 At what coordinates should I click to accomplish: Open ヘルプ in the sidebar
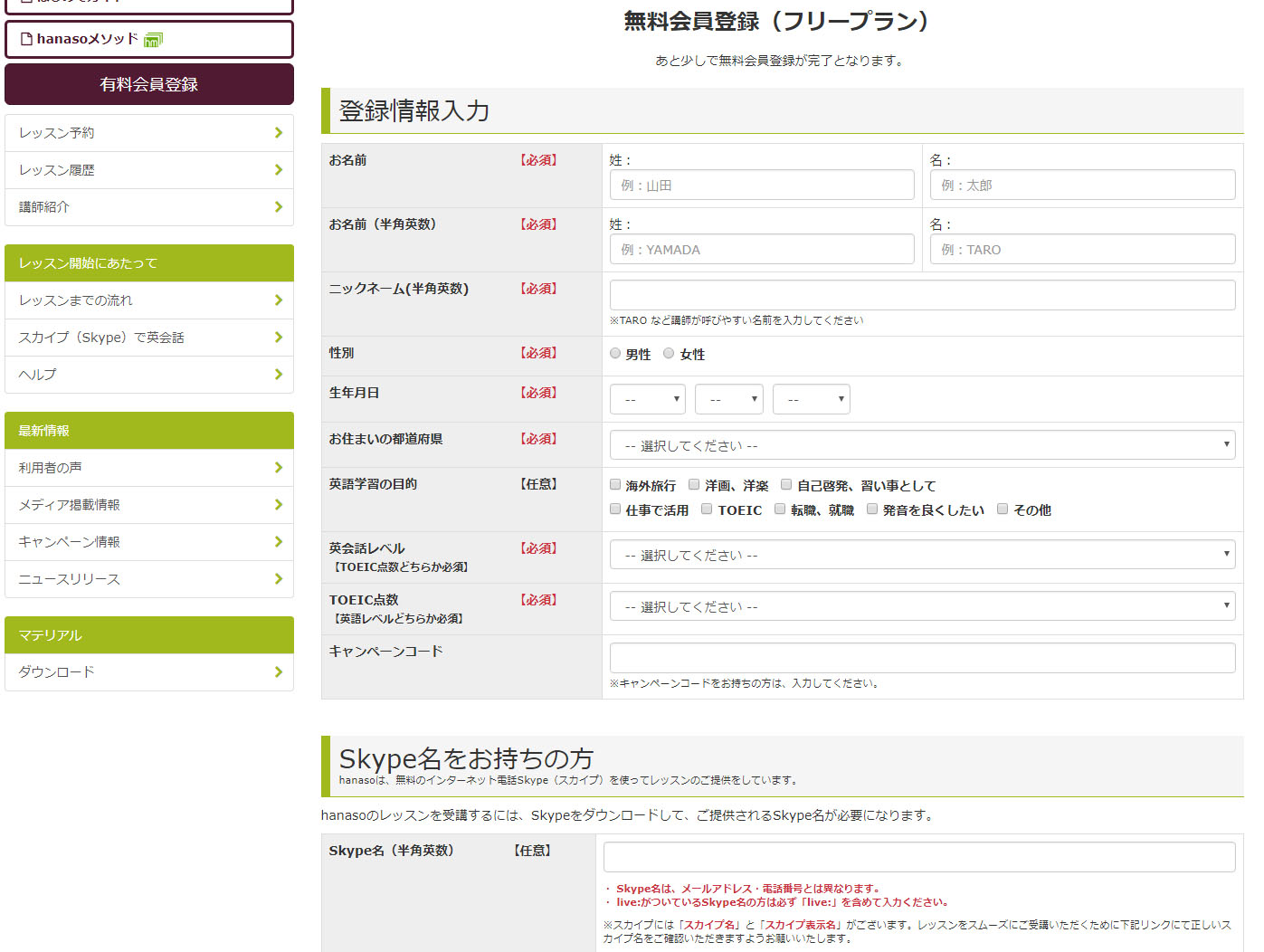click(x=149, y=375)
